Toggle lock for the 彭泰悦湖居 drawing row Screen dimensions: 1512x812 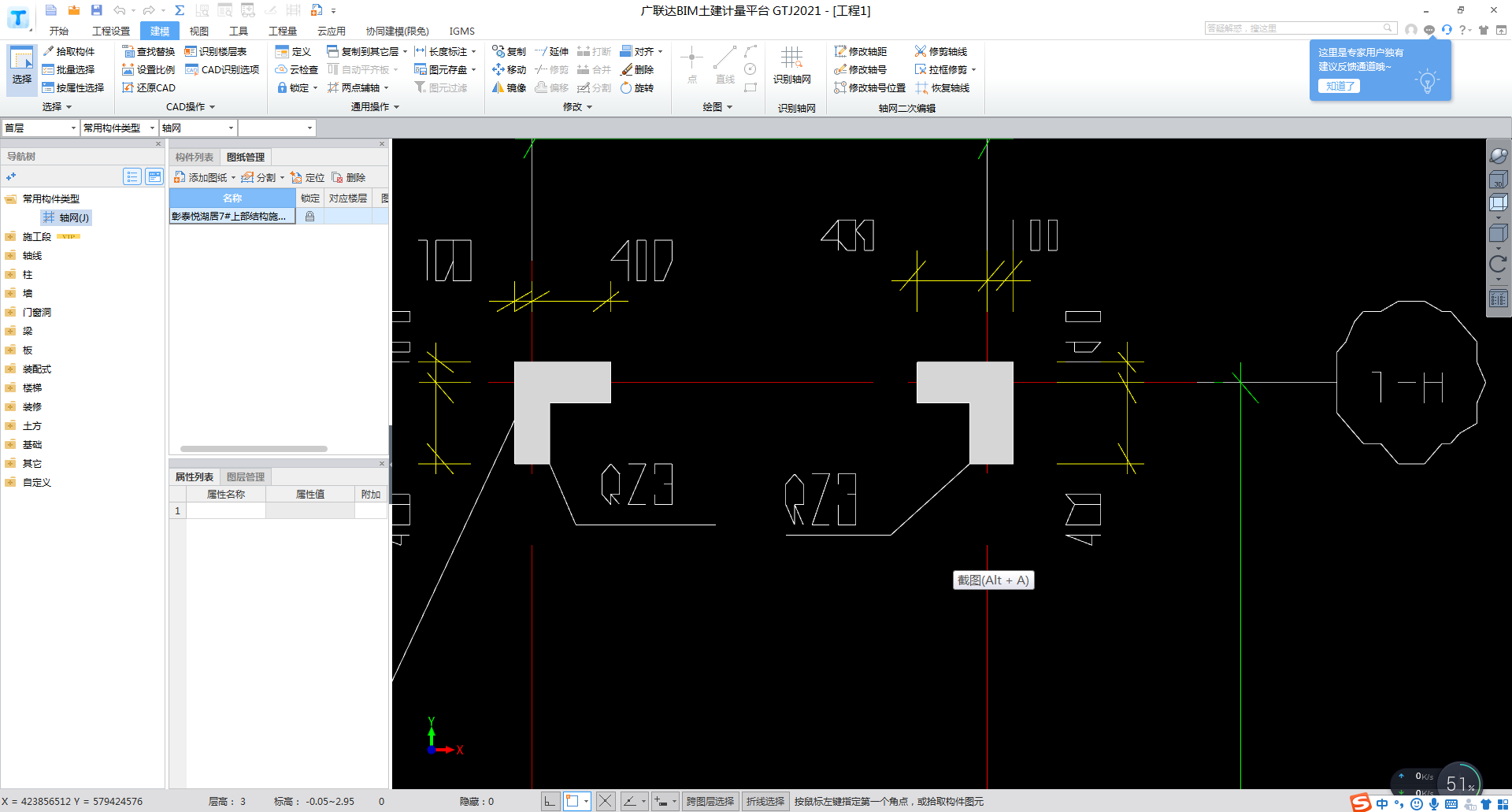coord(309,216)
